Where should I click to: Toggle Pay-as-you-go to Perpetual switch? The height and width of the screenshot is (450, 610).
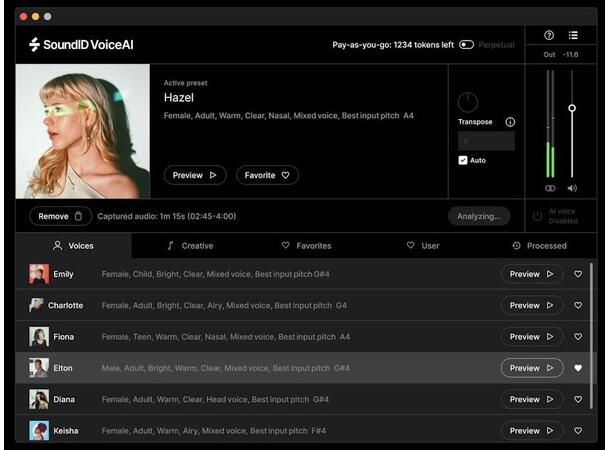(466, 45)
